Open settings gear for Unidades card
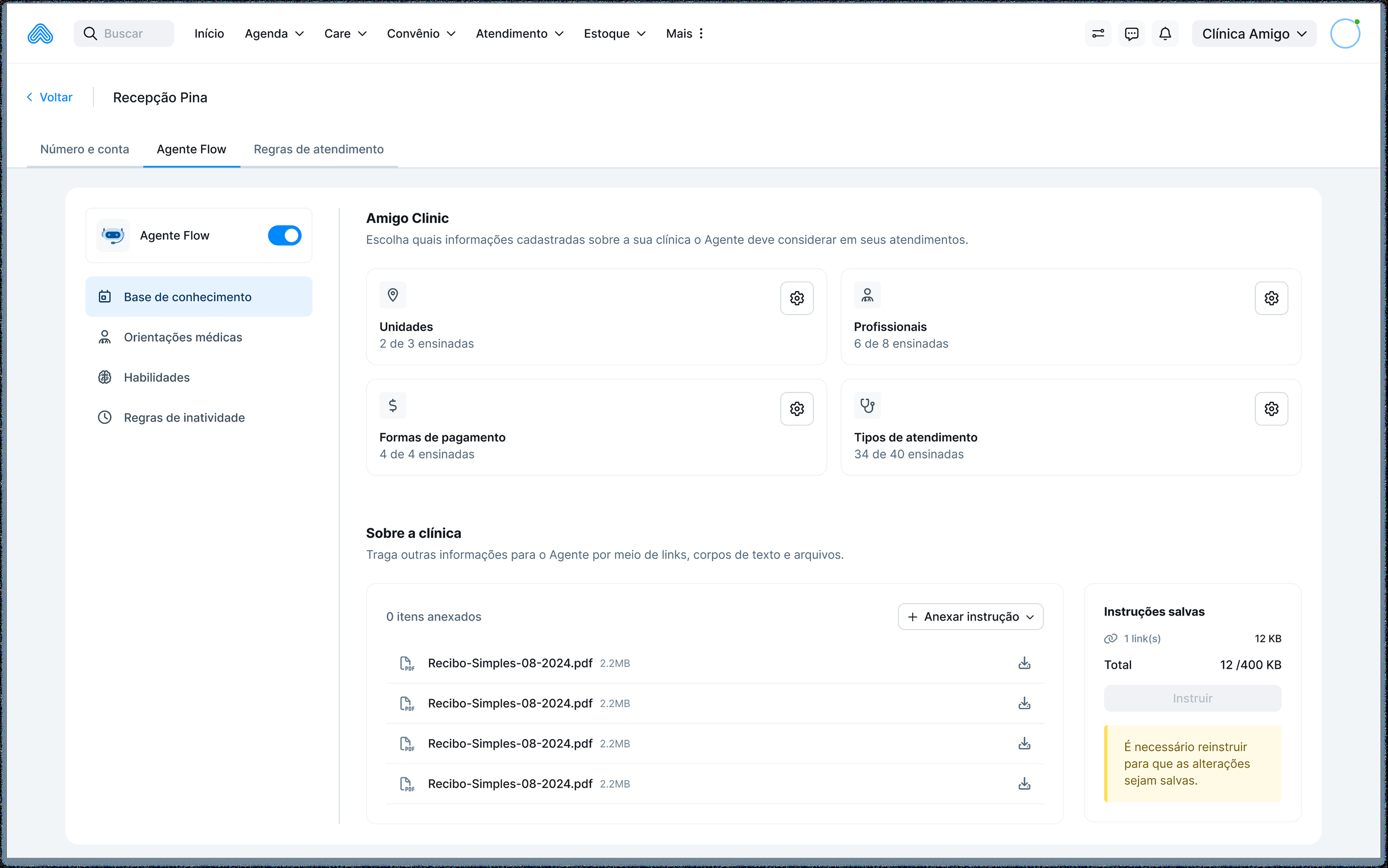This screenshot has height=868, width=1388. pos(797,298)
